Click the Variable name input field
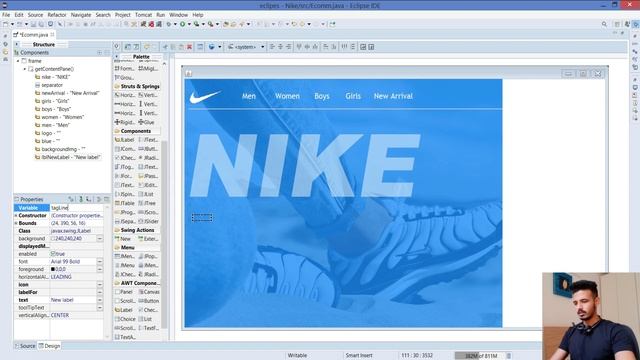The image size is (640, 360). [77, 208]
